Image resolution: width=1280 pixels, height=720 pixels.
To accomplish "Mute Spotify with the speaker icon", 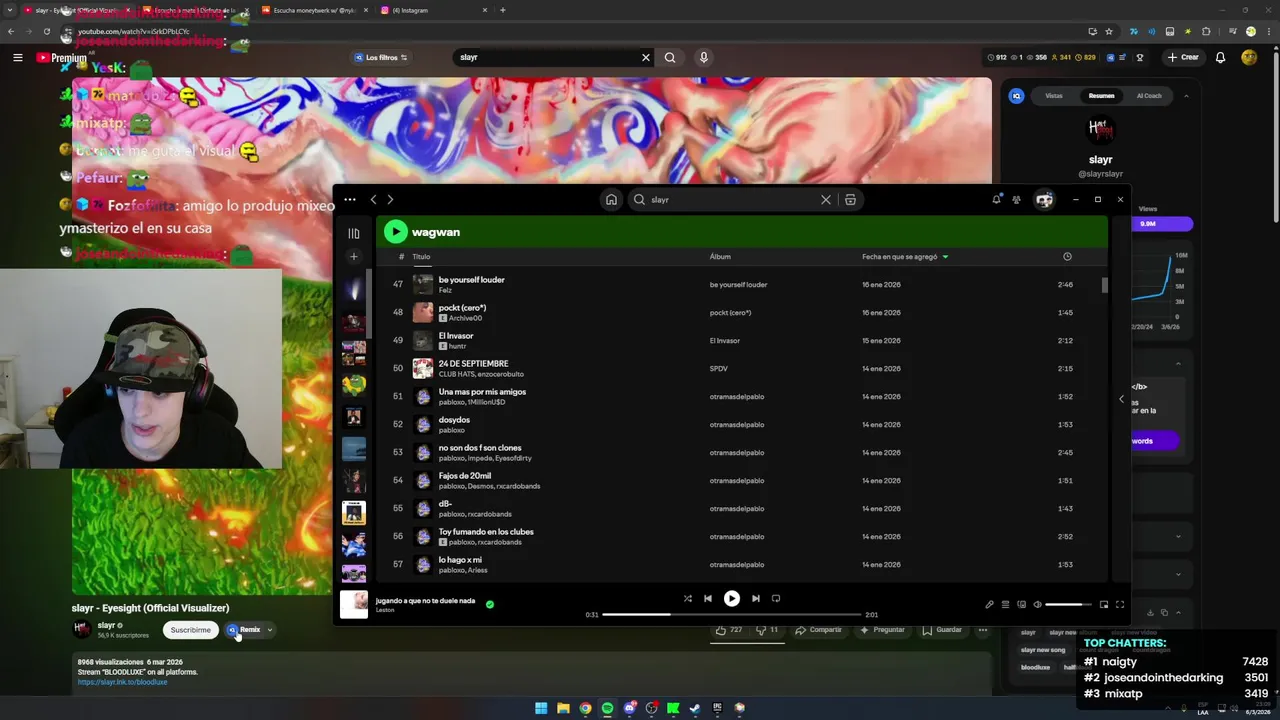I will tap(1037, 604).
